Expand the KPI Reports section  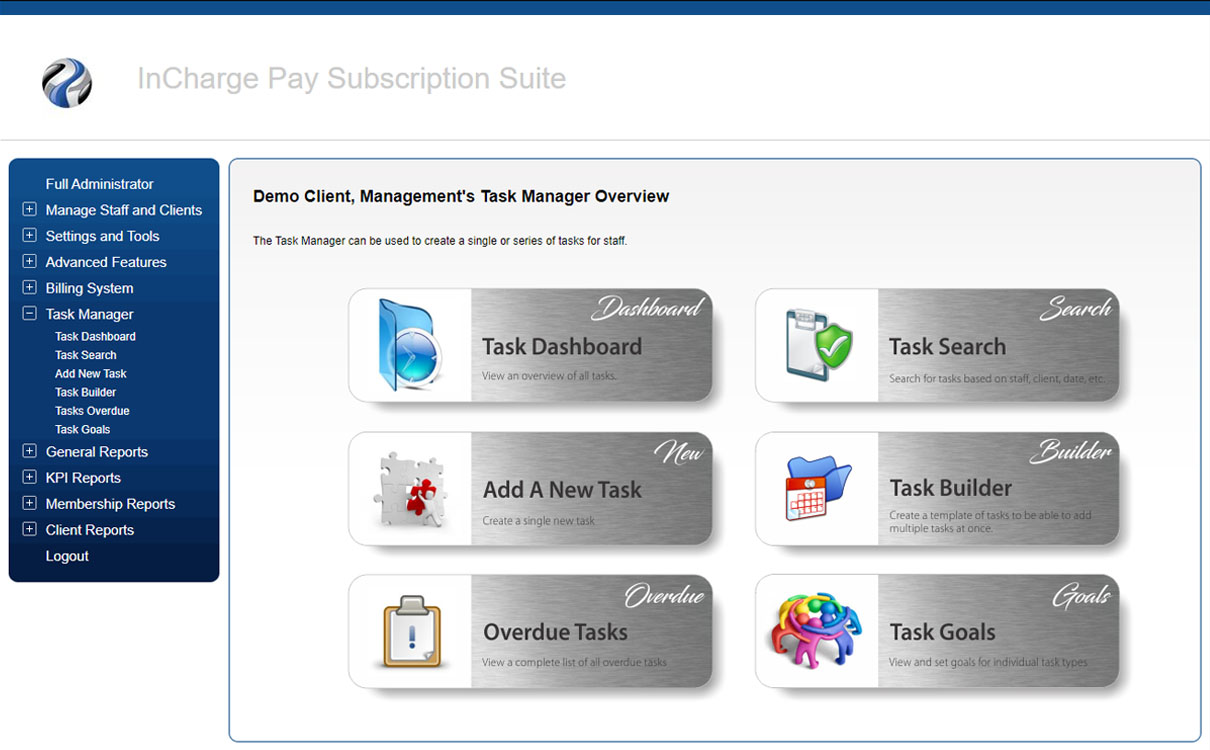pyautogui.click(x=29, y=478)
